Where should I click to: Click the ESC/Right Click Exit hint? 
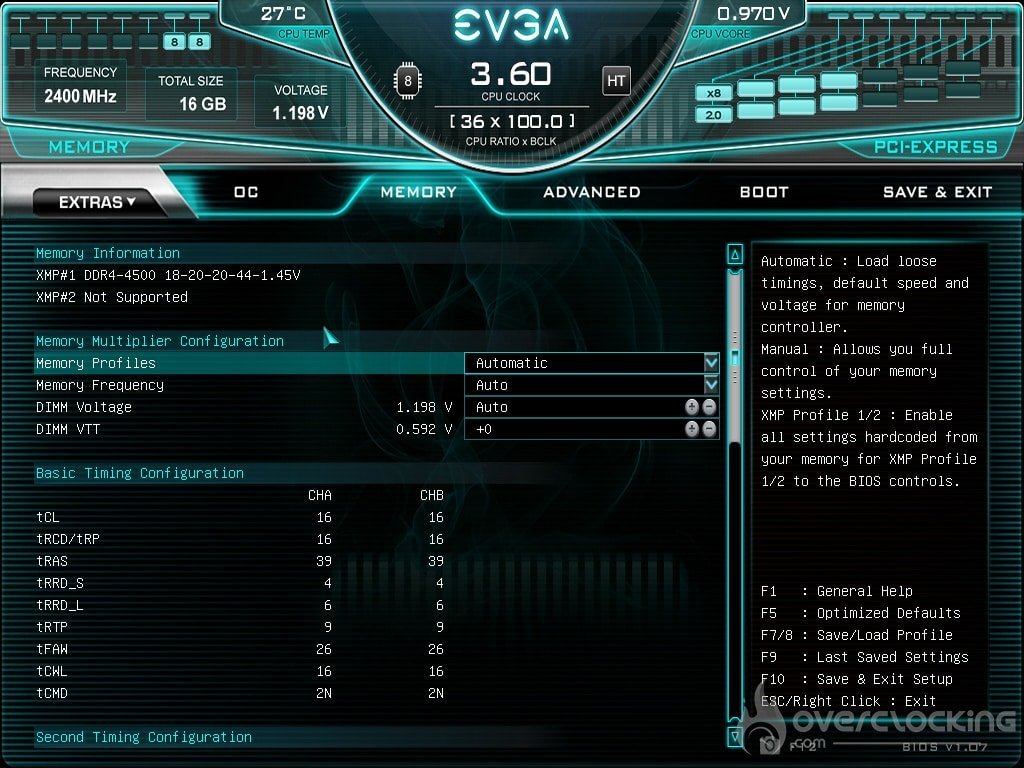[x=849, y=701]
